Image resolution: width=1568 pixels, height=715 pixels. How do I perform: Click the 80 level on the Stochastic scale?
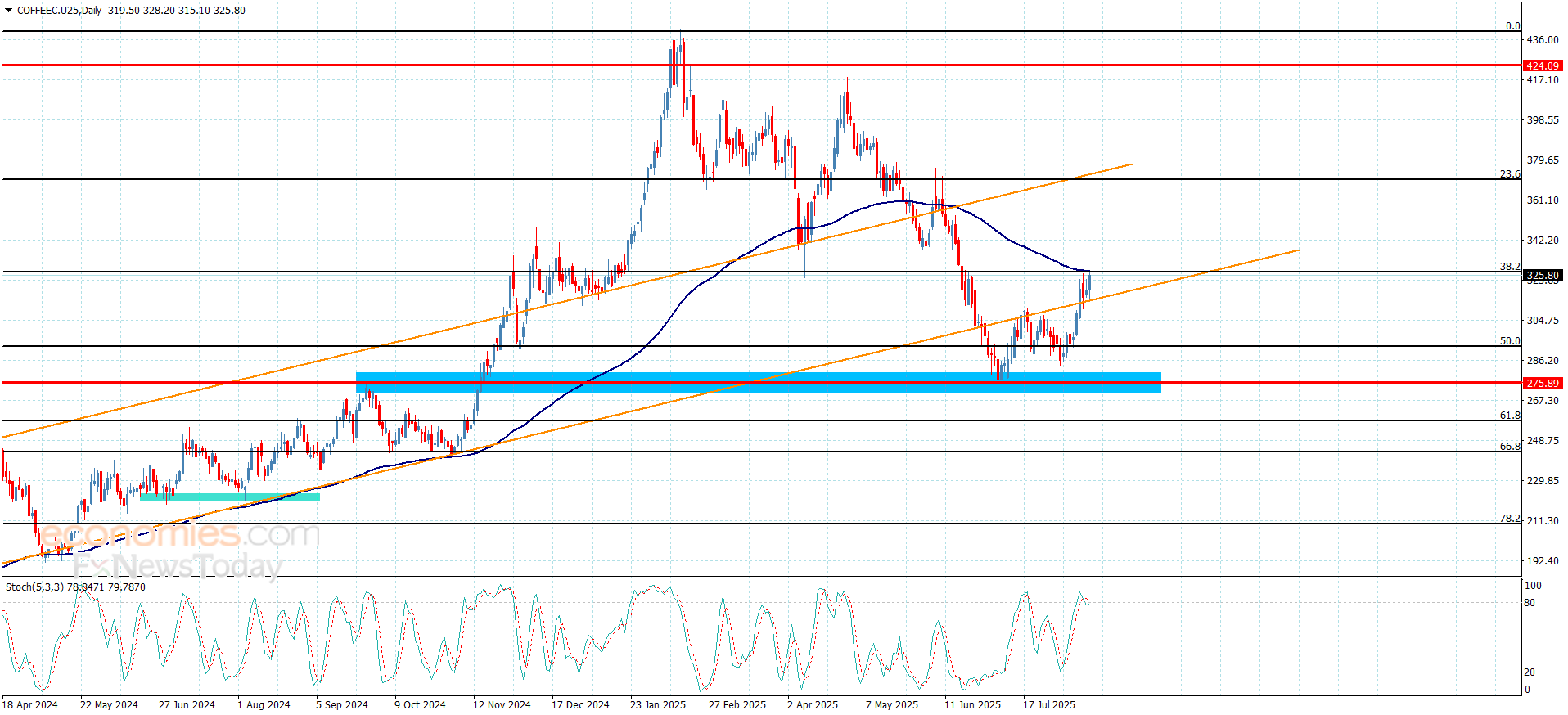point(1530,603)
